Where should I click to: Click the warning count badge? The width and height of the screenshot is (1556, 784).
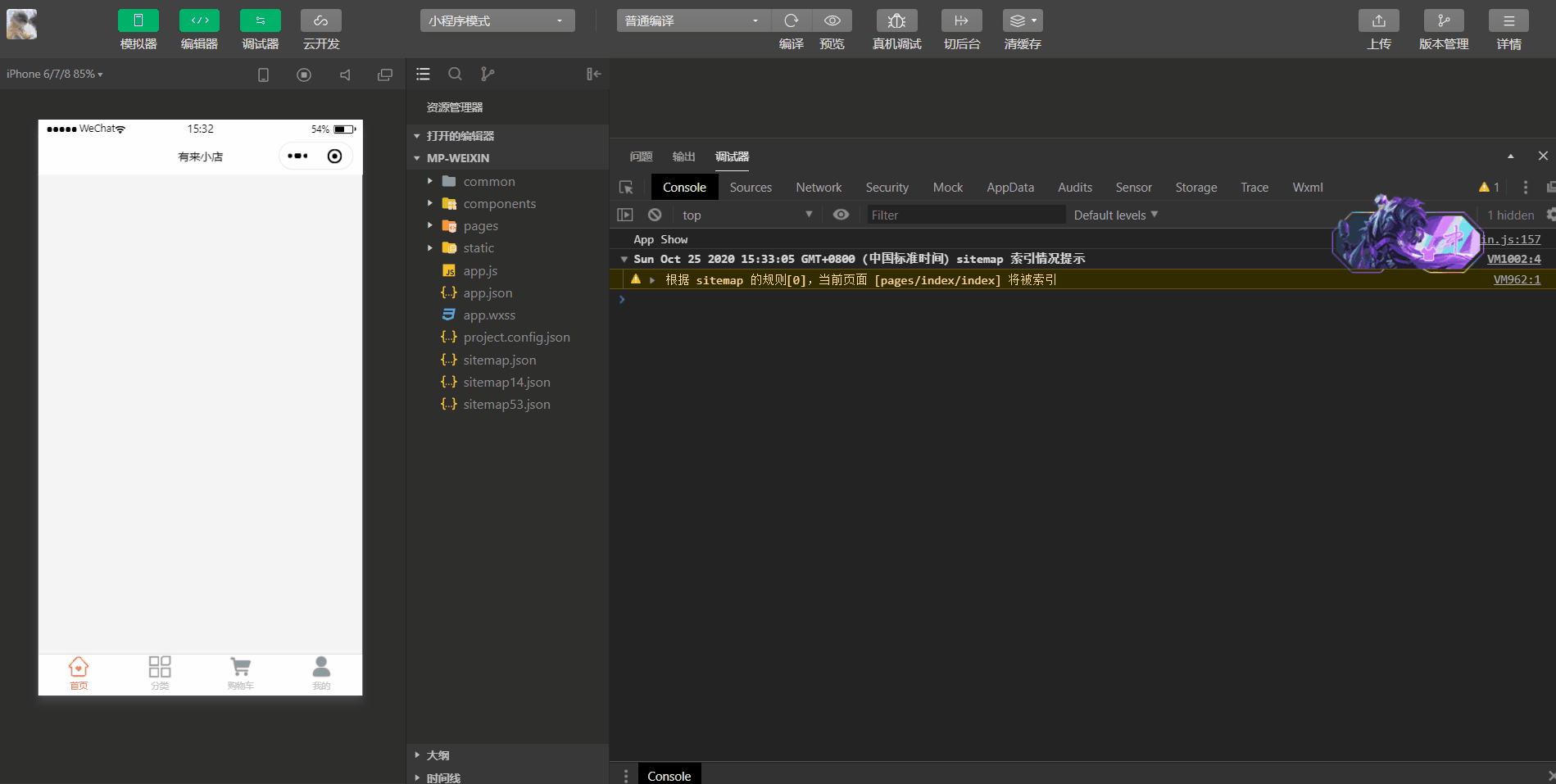pos(1489,188)
